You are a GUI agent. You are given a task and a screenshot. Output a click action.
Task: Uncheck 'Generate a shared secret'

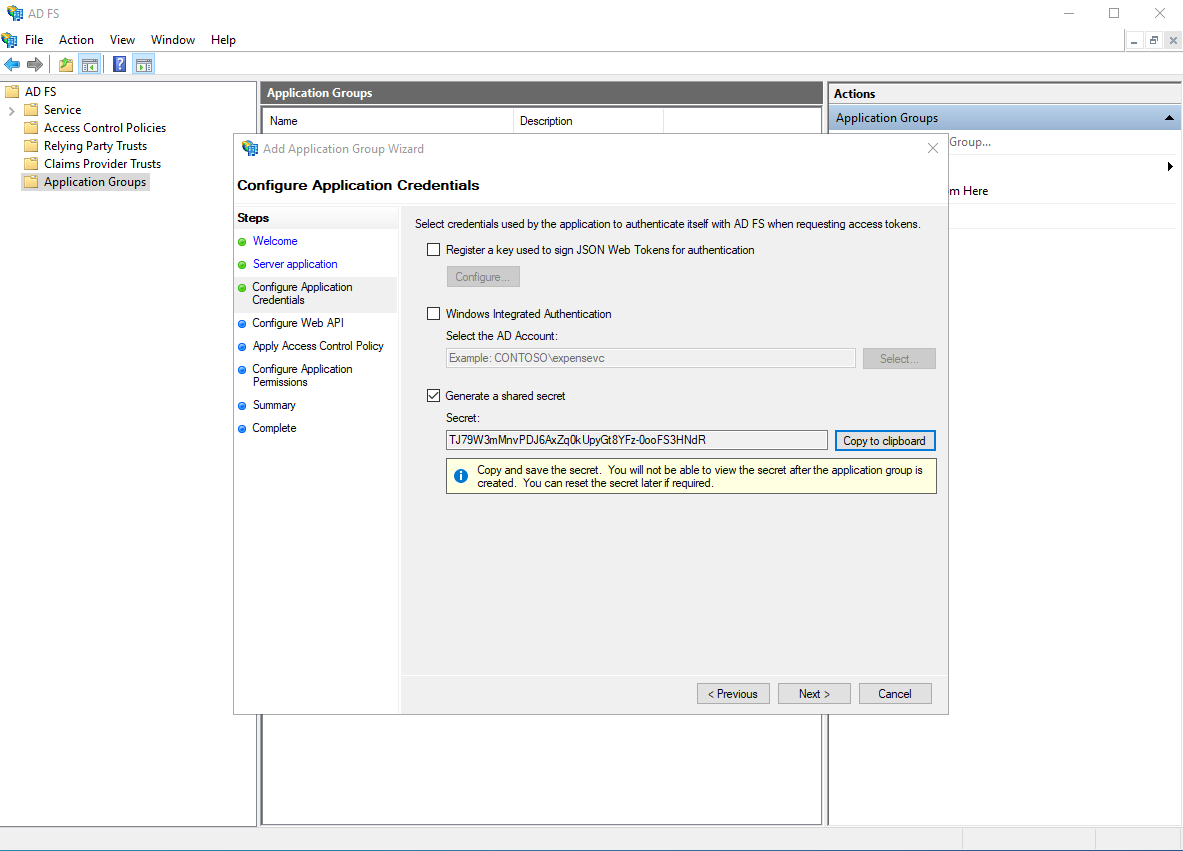(x=433, y=395)
